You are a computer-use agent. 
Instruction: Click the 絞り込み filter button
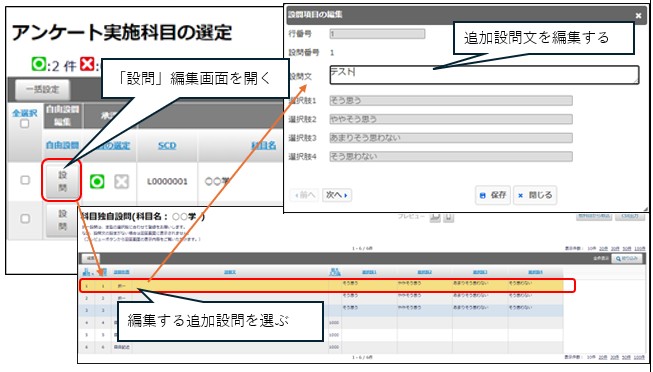(627, 259)
